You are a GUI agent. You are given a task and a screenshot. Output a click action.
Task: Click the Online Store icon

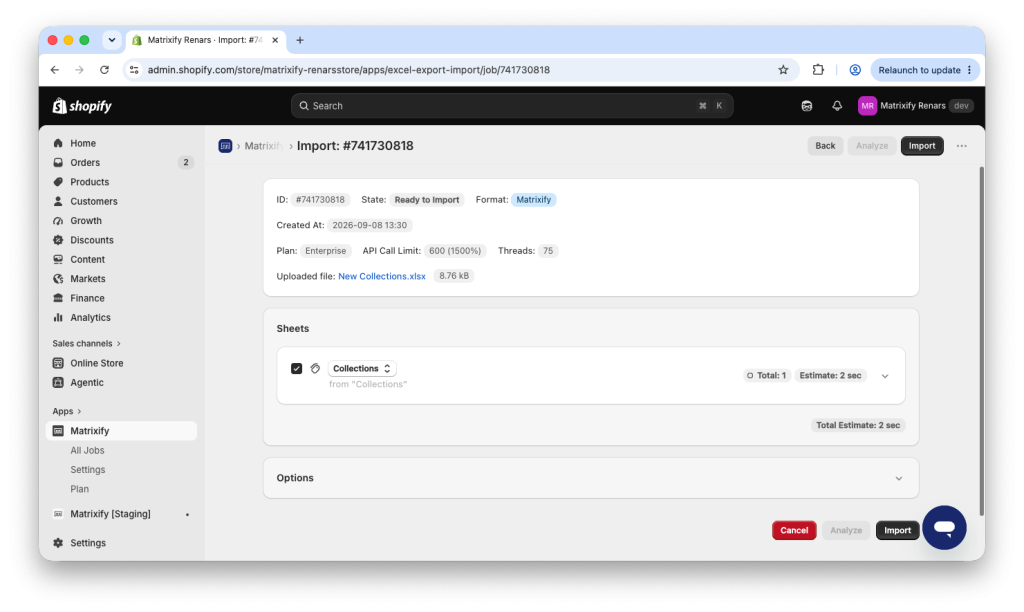point(58,363)
